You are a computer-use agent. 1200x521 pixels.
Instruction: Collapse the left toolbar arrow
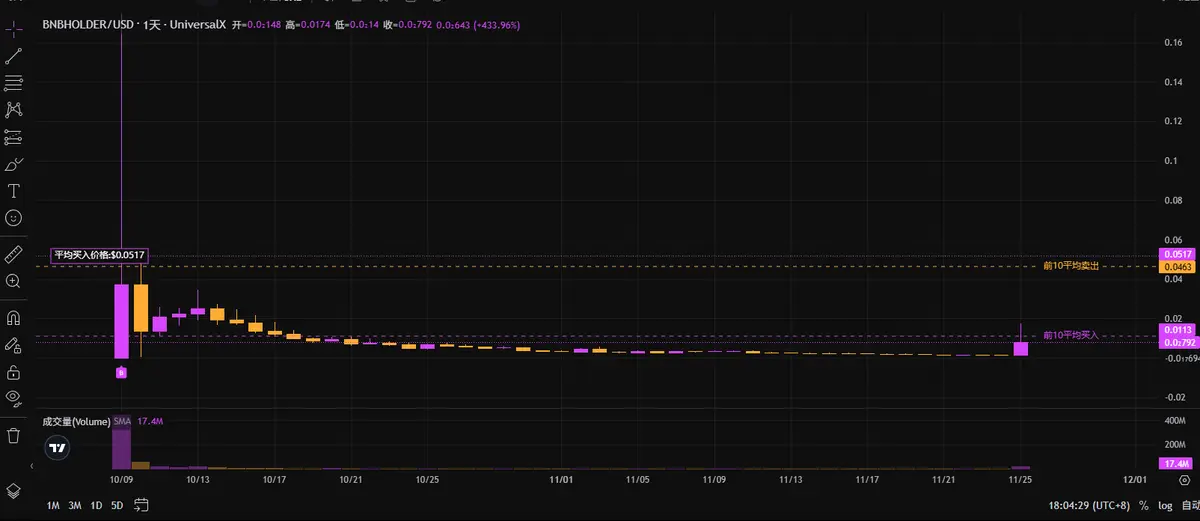pyautogui.click(x=32, y=466)
